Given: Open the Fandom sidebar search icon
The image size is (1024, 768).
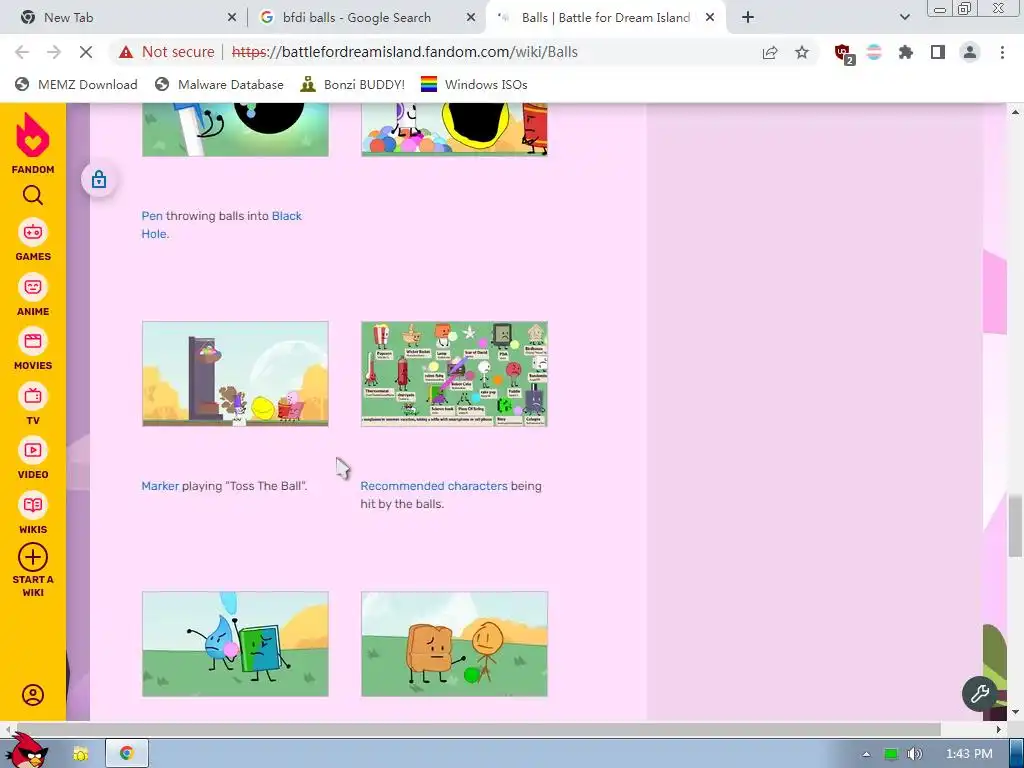Looking at the screenshot, I should click(x=33, y=195).
